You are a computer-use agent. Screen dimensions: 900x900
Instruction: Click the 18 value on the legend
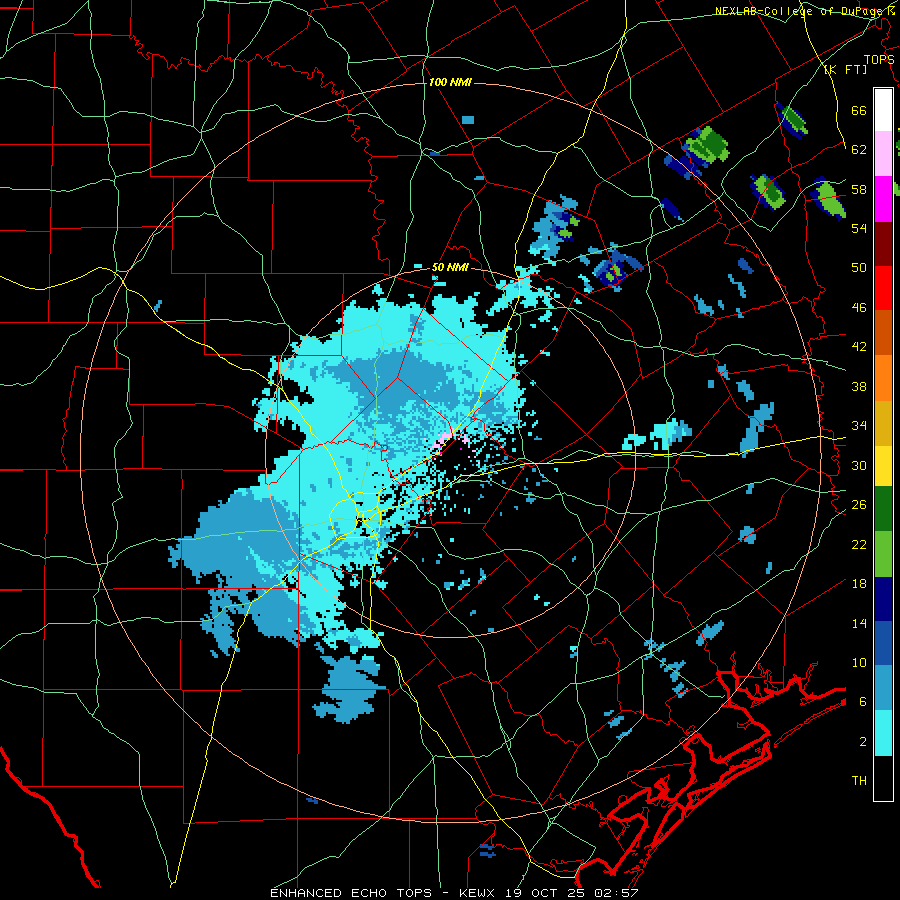coord(859,584)
